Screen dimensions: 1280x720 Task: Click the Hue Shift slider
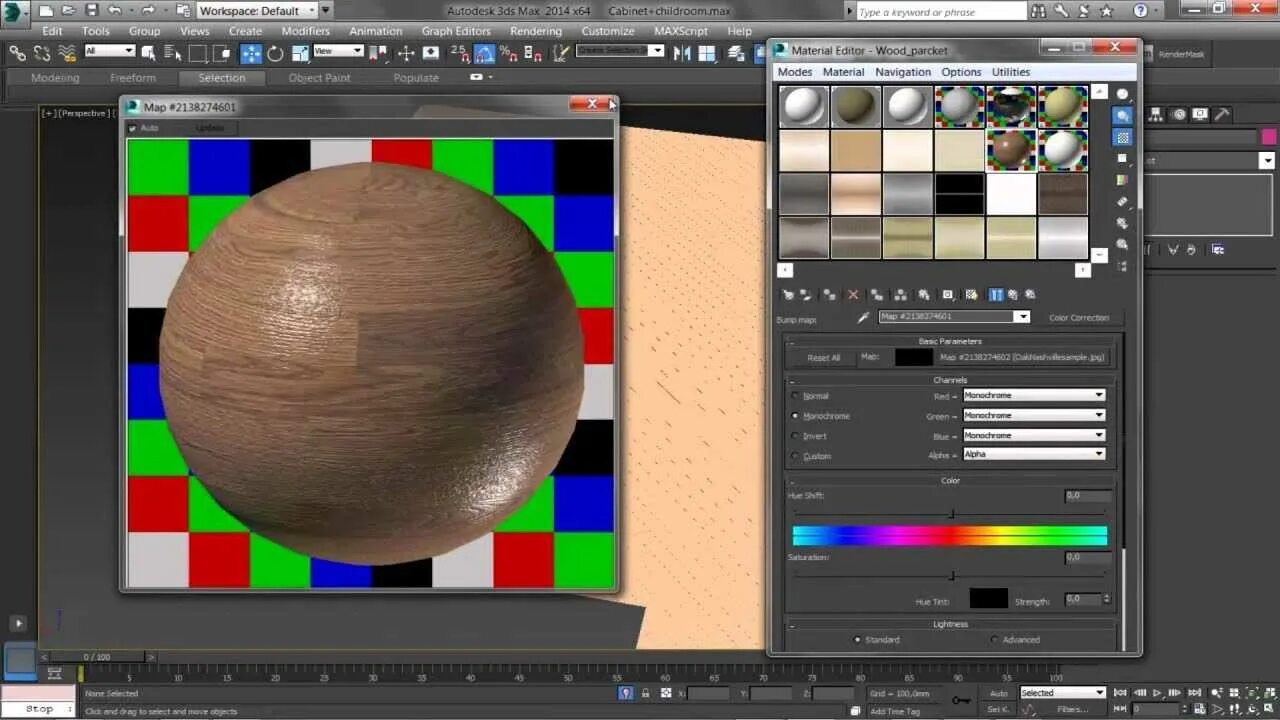[950, 514]
